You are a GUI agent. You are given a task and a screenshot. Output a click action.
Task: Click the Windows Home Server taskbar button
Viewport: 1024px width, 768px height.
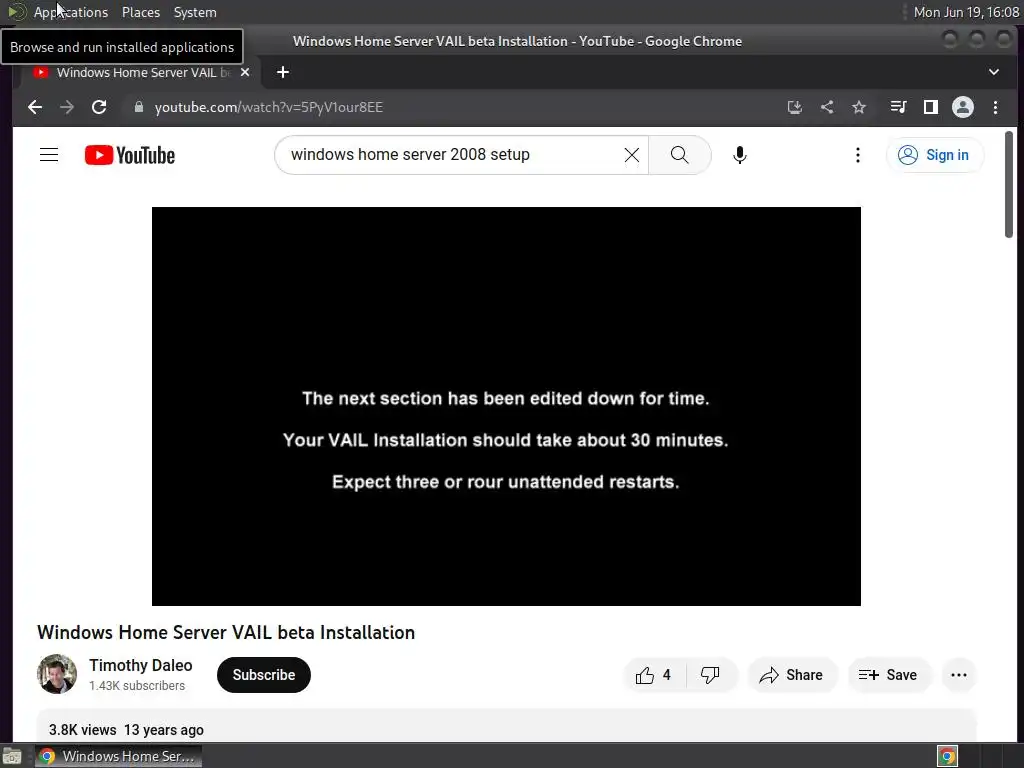(x=118, y=756)
